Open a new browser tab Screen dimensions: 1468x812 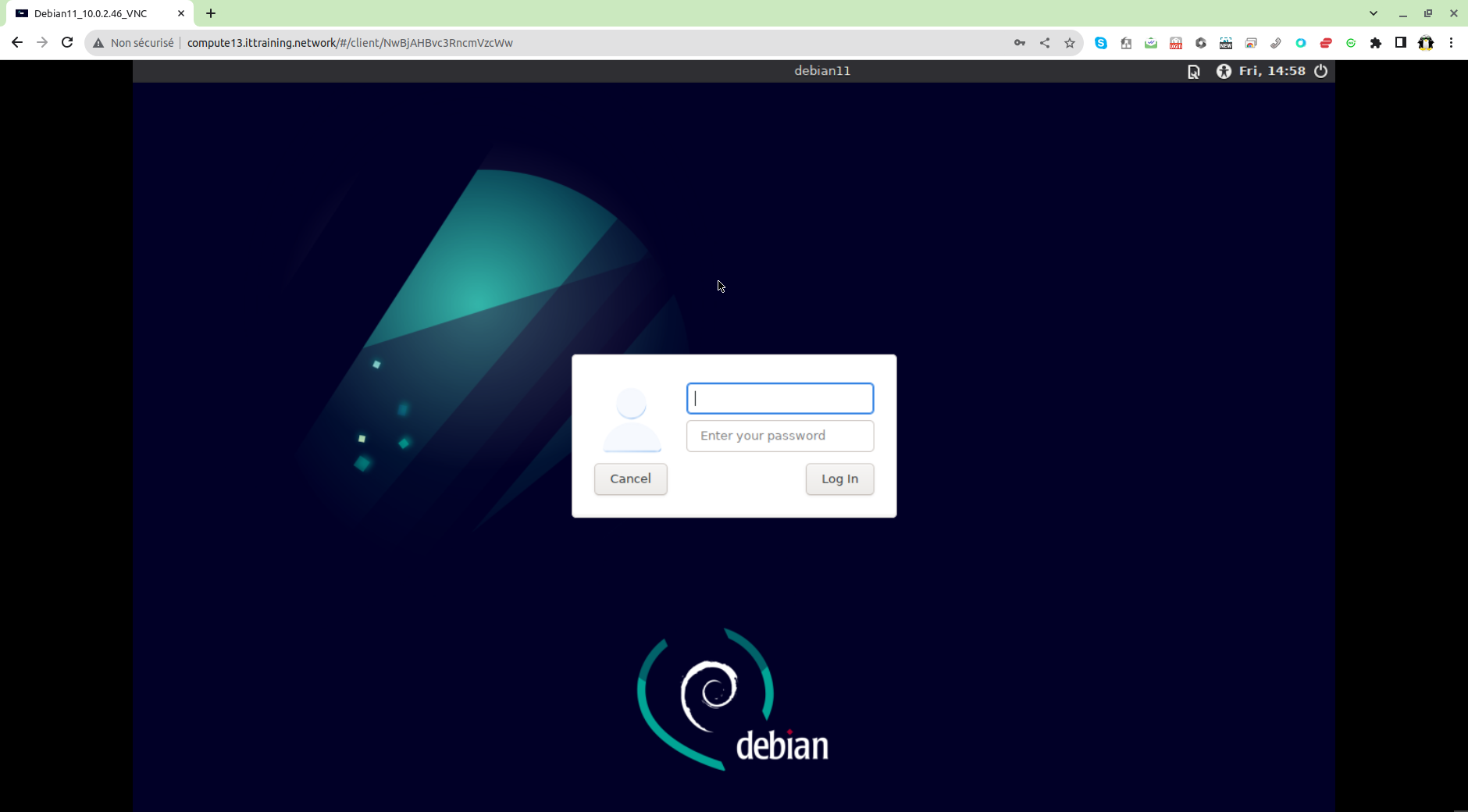click(x=211, y=13)
